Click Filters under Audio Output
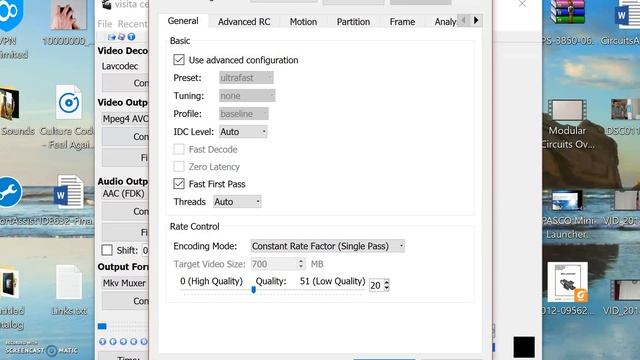Screen dimensions: 640x360 click(x=125, y=232)
